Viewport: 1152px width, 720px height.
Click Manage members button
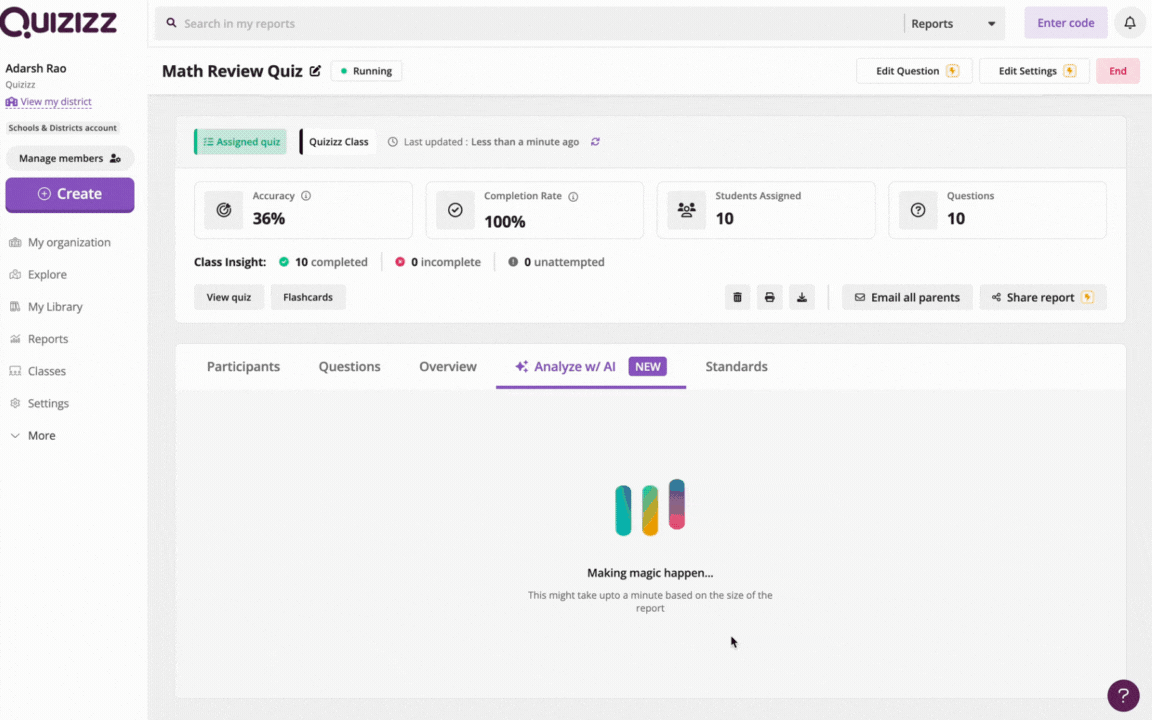70,159
